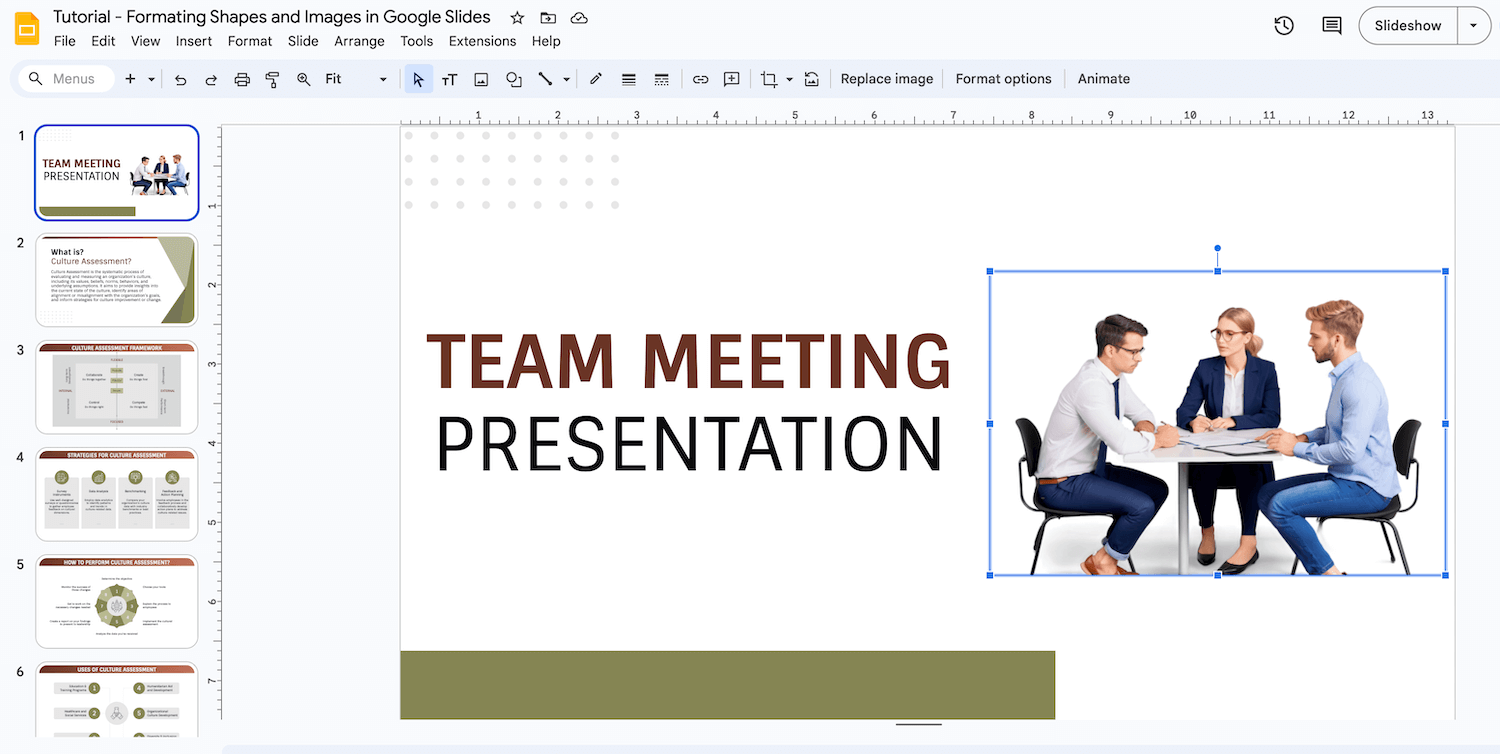Viewport: 1500px width, 754px height.
Task: Crop the selected image
Action: [770, 79]
